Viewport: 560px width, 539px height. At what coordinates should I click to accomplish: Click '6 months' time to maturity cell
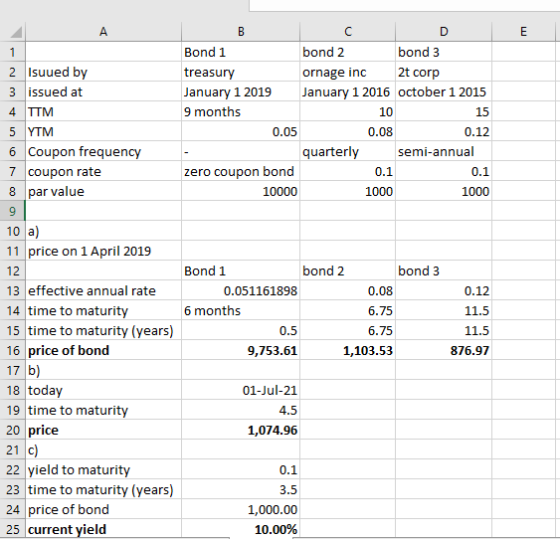(x=241, y=310)
